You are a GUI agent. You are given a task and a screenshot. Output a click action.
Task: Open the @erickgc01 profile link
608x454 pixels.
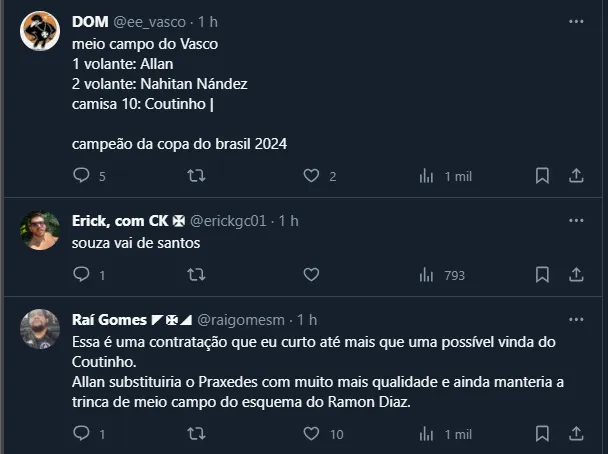pos(228,221)
